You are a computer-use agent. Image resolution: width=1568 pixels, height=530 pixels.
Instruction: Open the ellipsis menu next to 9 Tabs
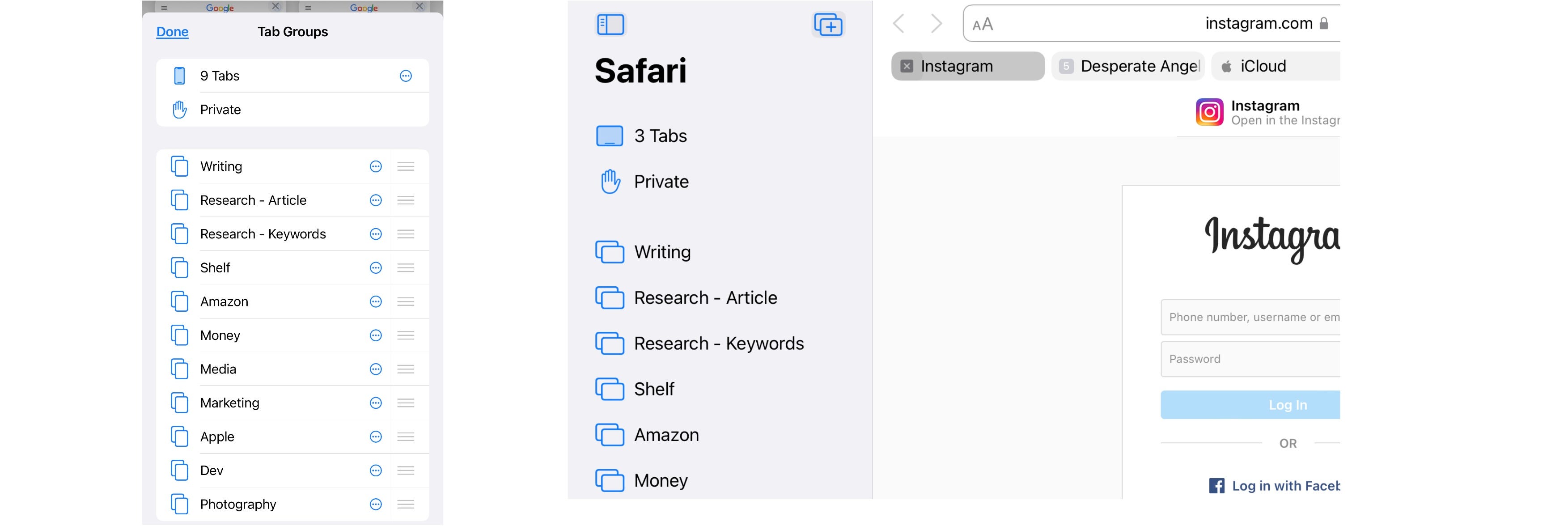[407, 76]
